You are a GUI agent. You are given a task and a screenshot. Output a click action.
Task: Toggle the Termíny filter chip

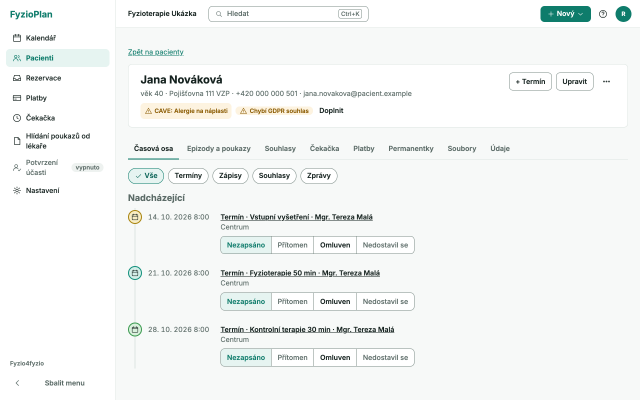pos(188,176)
